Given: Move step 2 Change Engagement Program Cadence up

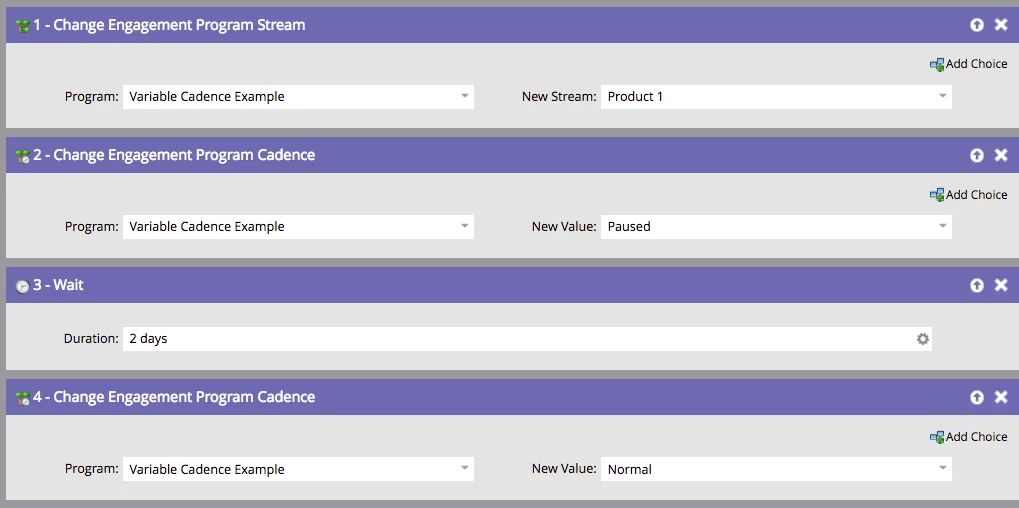Looking at the screenshot, I should [x=977, y=155].
